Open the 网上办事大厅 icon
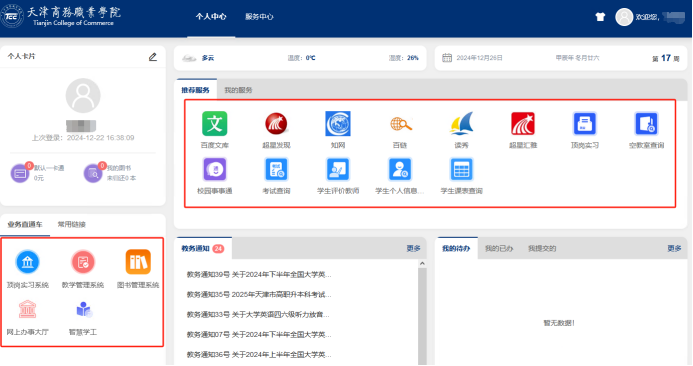This screenshot has width=693, height=366. [27, 309]
